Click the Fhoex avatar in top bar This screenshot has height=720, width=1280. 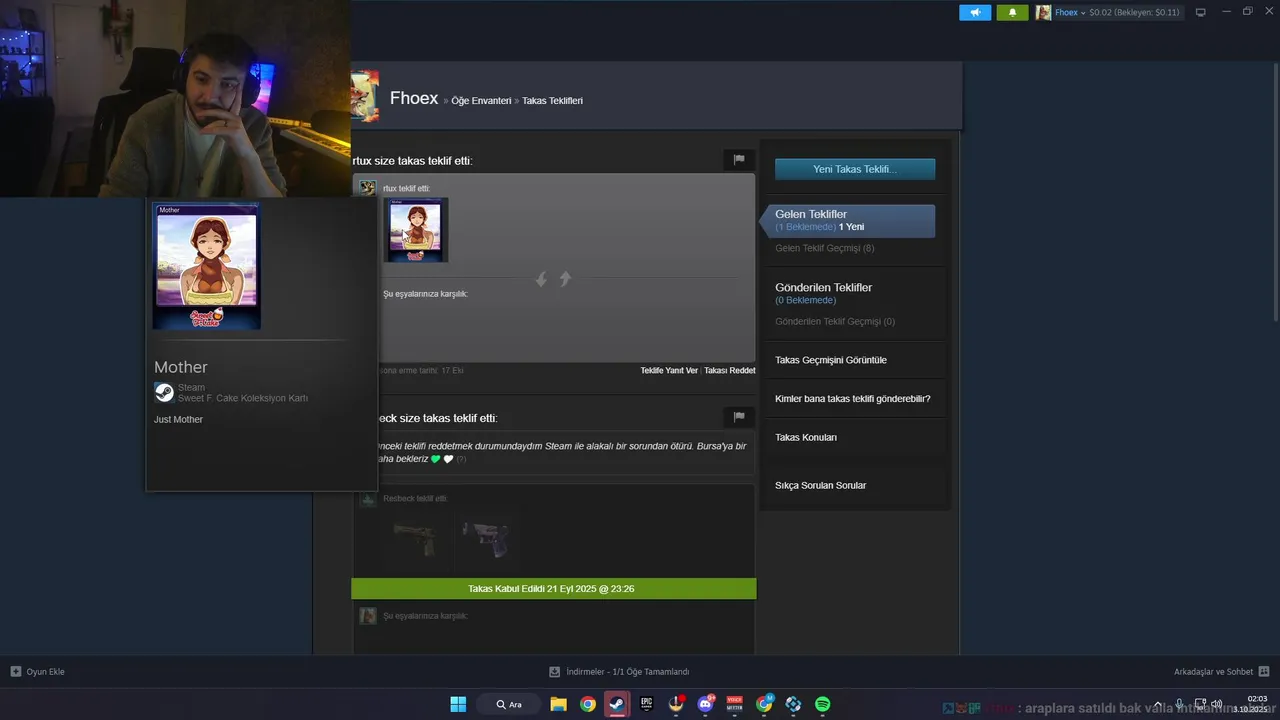pos(1043,13)
